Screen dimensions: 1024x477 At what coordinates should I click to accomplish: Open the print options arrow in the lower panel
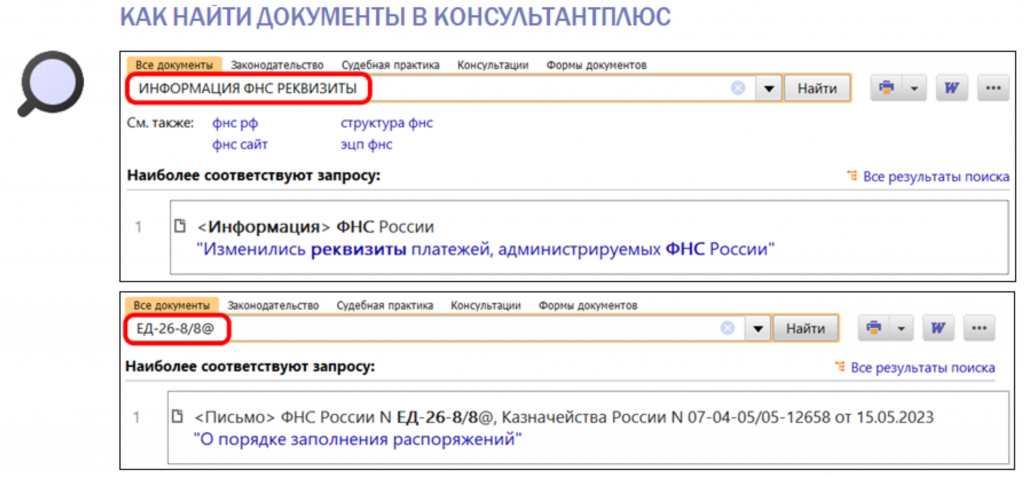click(x=902, y=328)
